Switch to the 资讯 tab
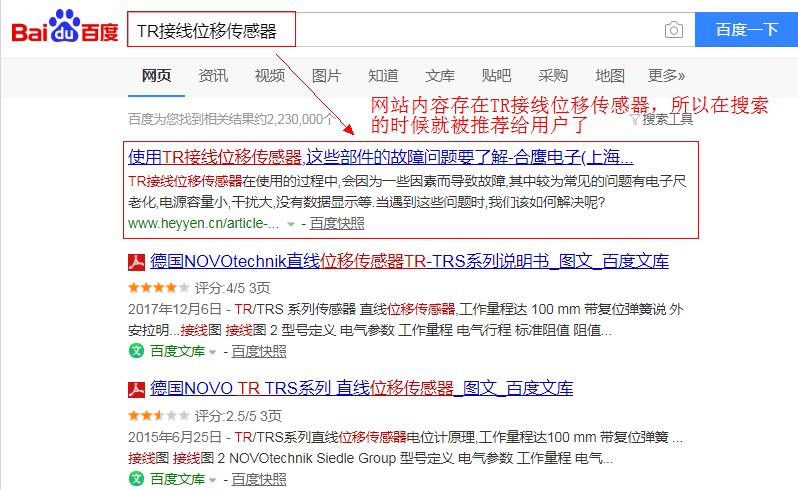The image size is (798, 490). point(213,76)
